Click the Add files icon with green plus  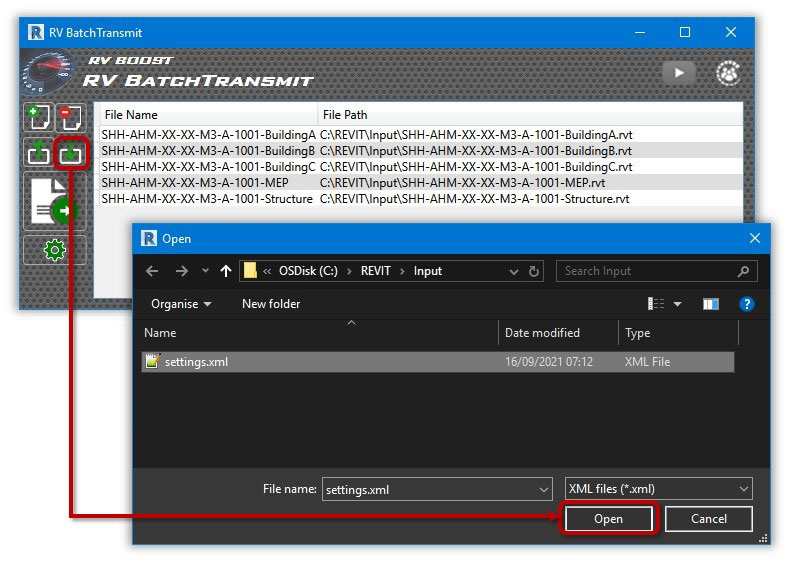[39, 118]
